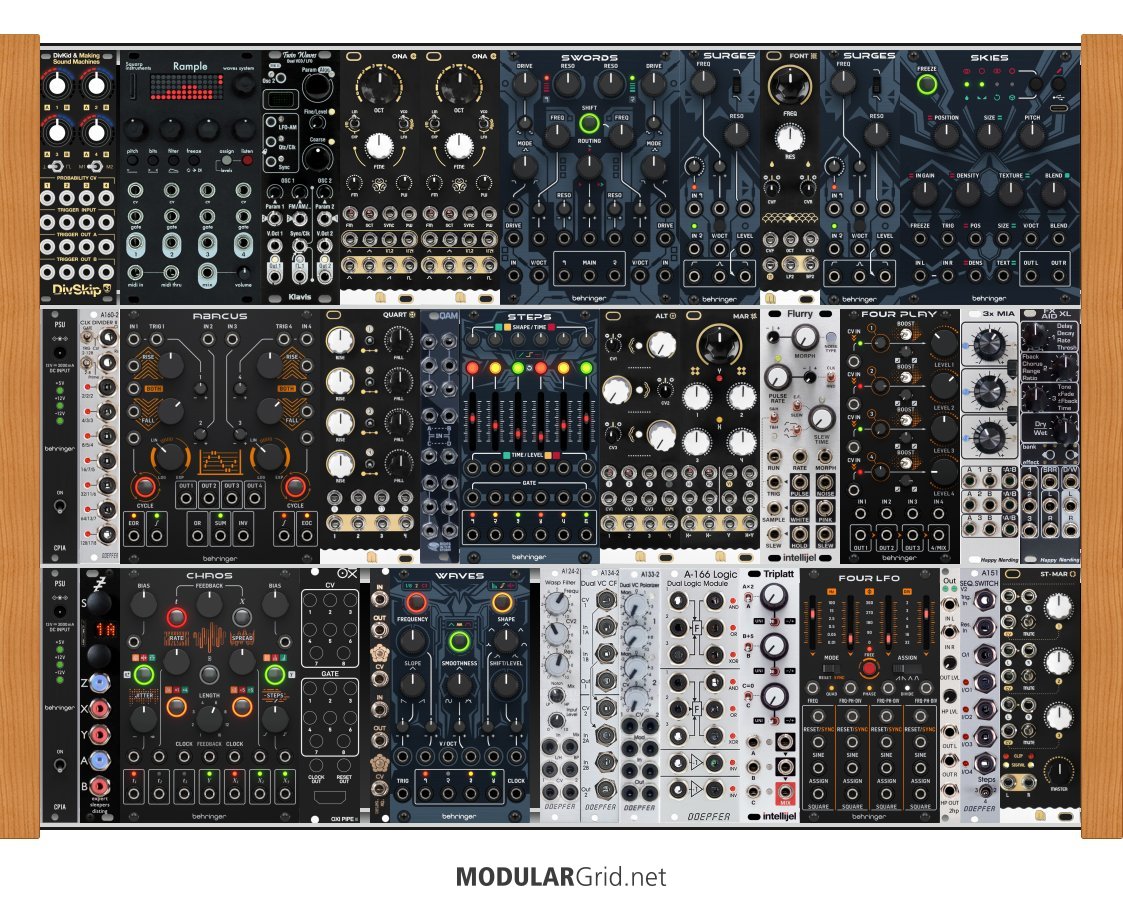Click the Klavis brand label on Twin Waves
The height and width of the screenshot is (898, 1123).
pos(299,296)
